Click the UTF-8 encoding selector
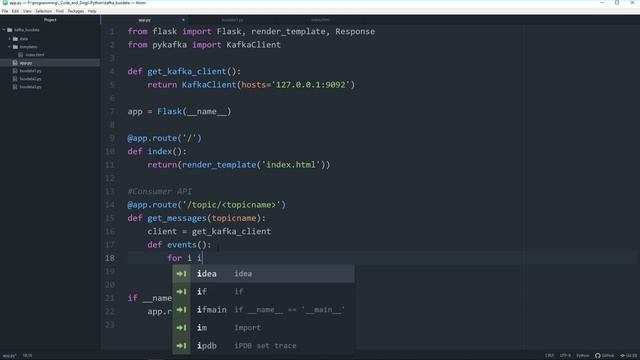Image resolution: width=640 pixels, height=360 pixels. 565,356
